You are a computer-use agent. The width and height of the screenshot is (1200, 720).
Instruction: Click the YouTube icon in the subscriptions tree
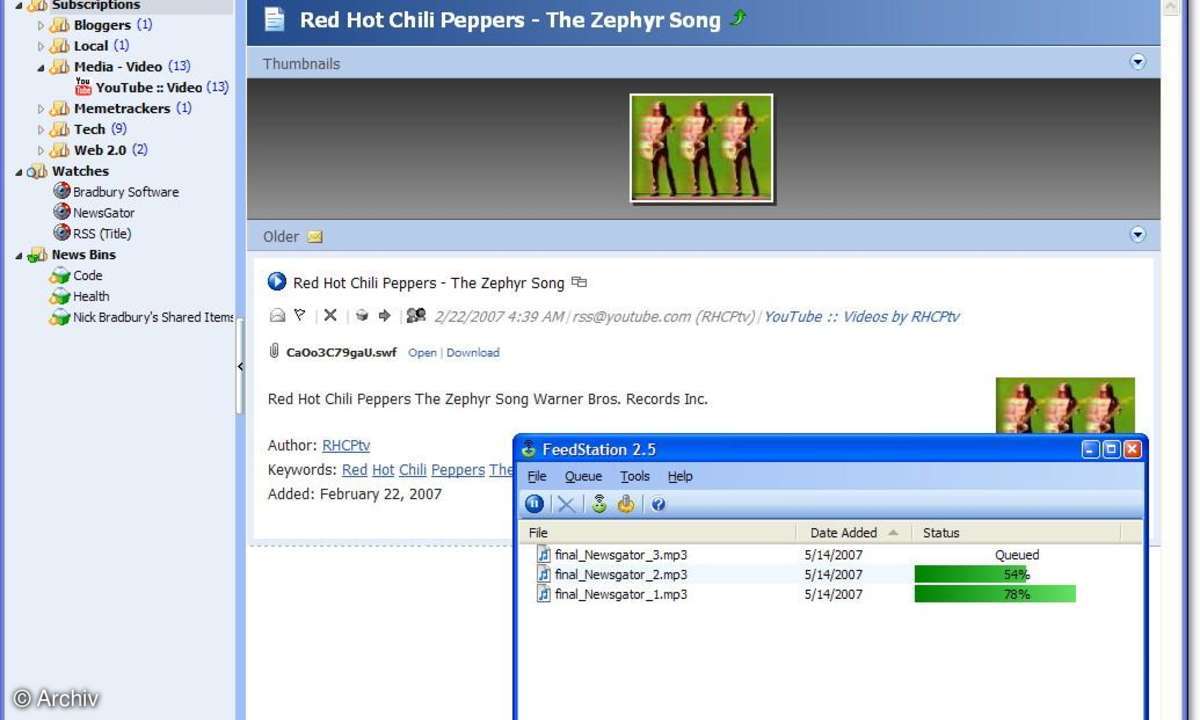tap(83, 87)
